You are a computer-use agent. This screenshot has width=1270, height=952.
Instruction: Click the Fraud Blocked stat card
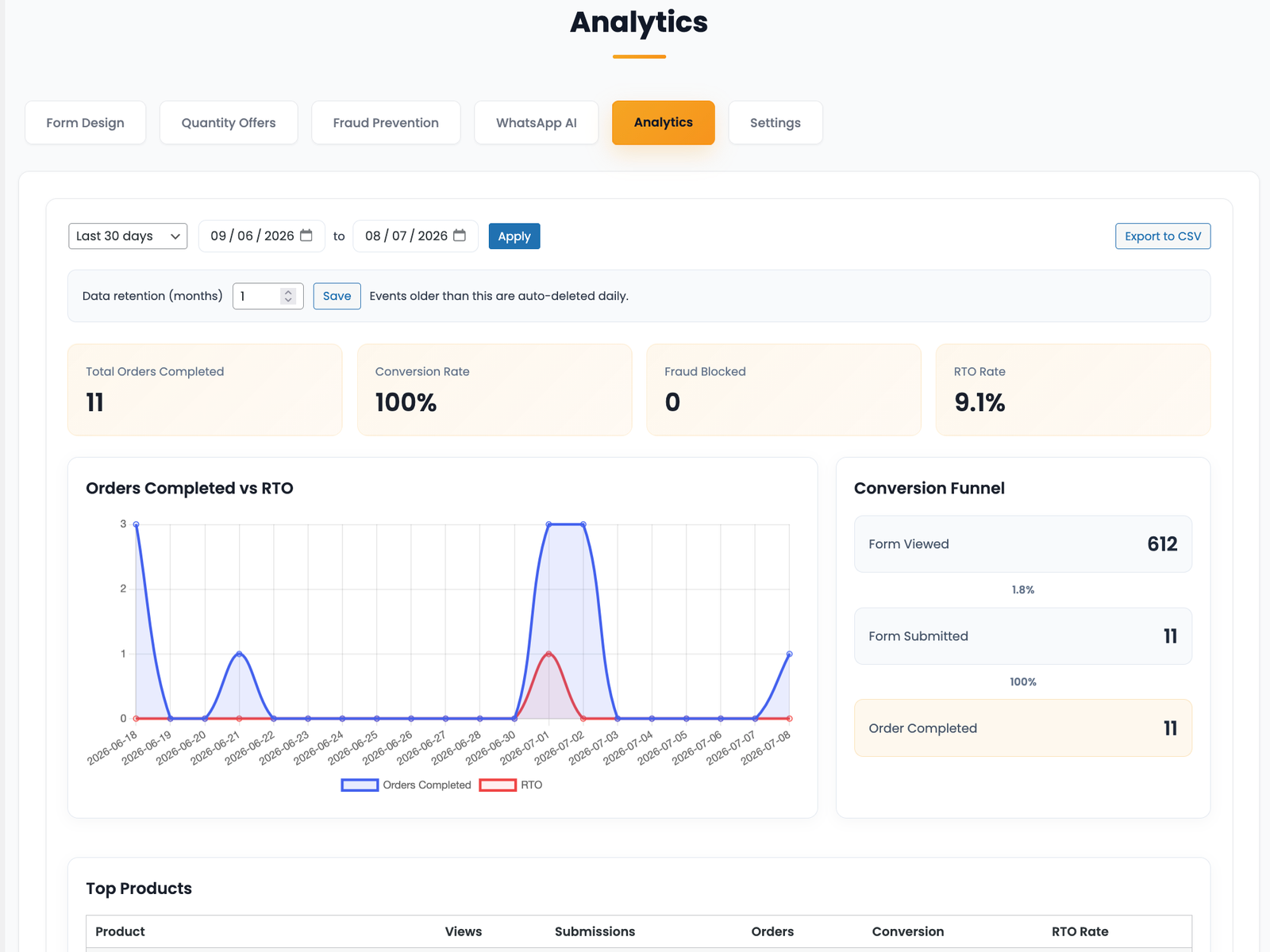(784, 390)
